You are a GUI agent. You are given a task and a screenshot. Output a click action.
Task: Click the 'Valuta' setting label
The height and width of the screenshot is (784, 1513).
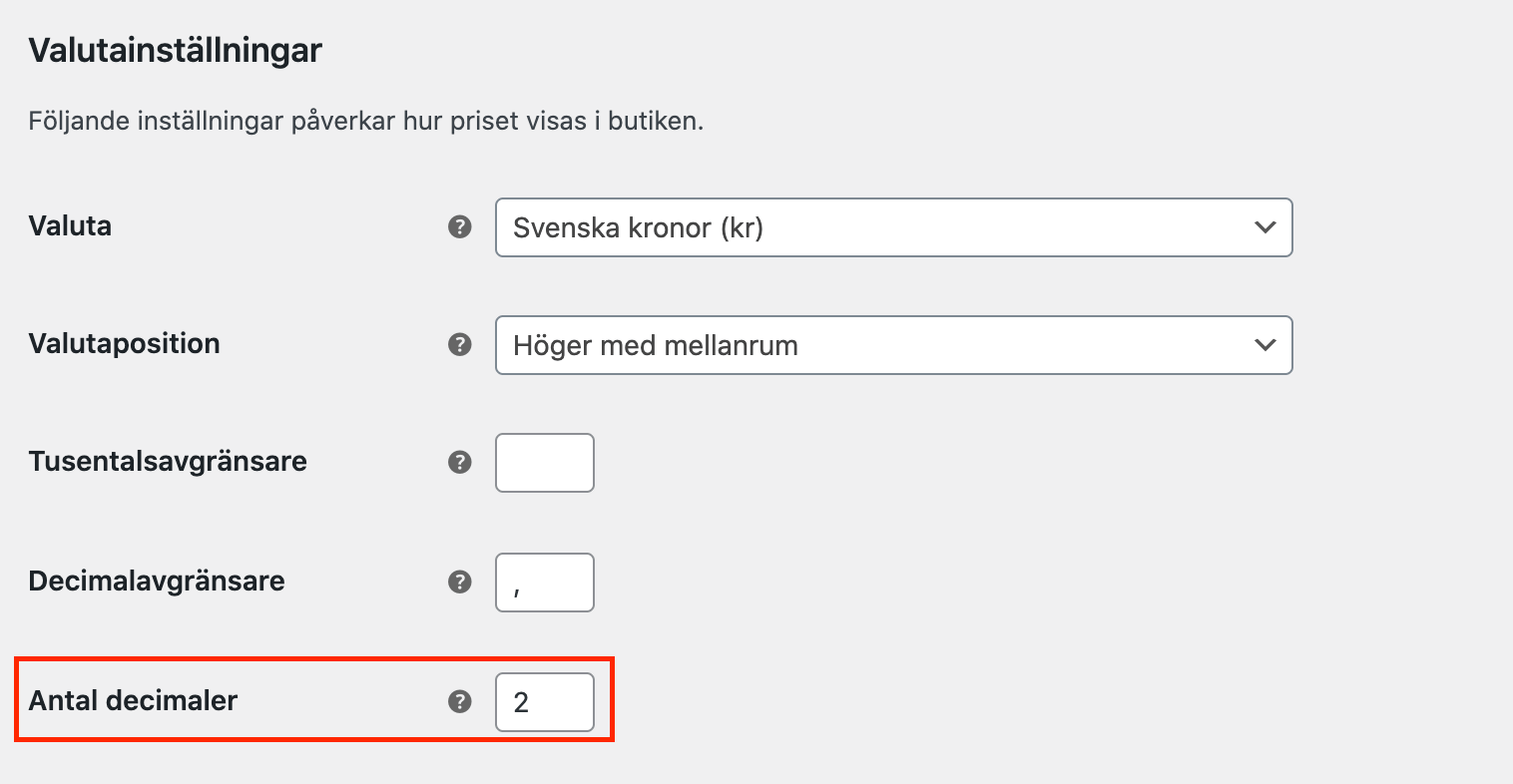pyautogui.click(x=70, y=225)
